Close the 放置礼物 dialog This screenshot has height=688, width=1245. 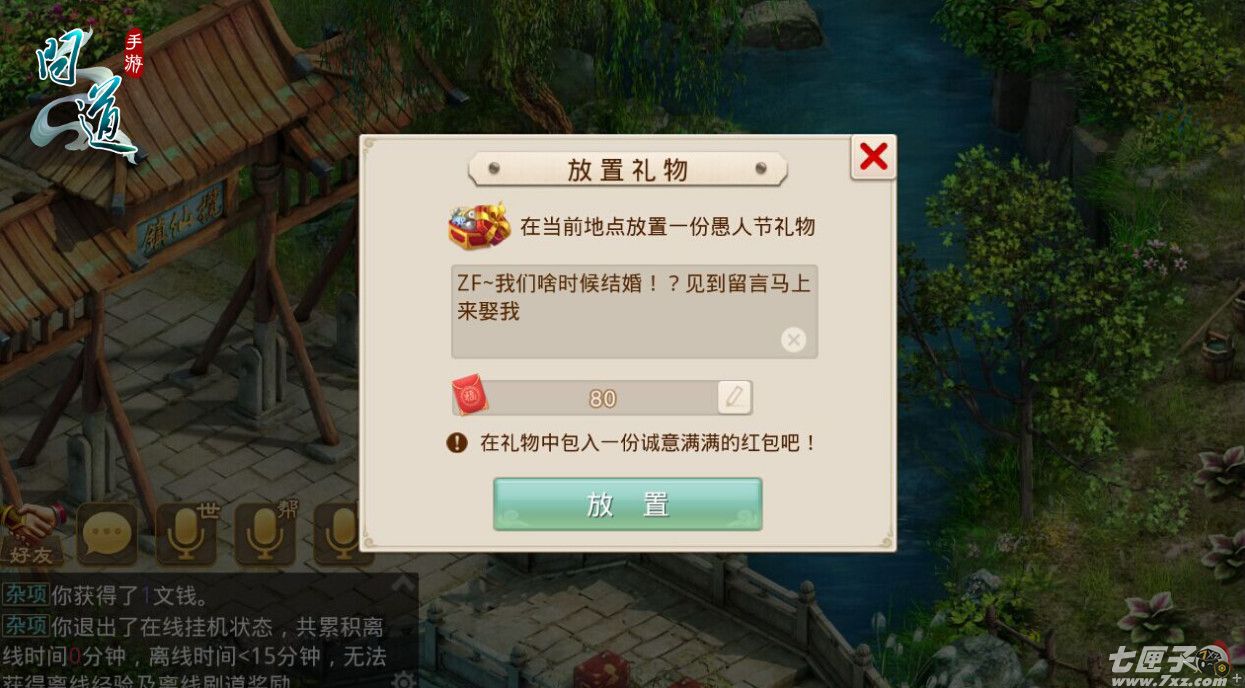[873, 157]
